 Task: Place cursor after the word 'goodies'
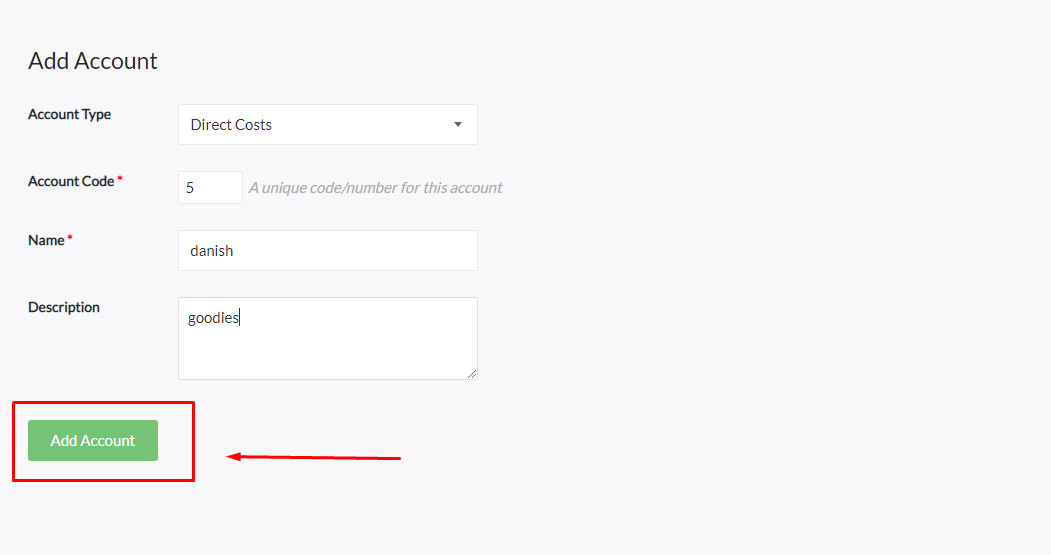(x=240, y=318)
